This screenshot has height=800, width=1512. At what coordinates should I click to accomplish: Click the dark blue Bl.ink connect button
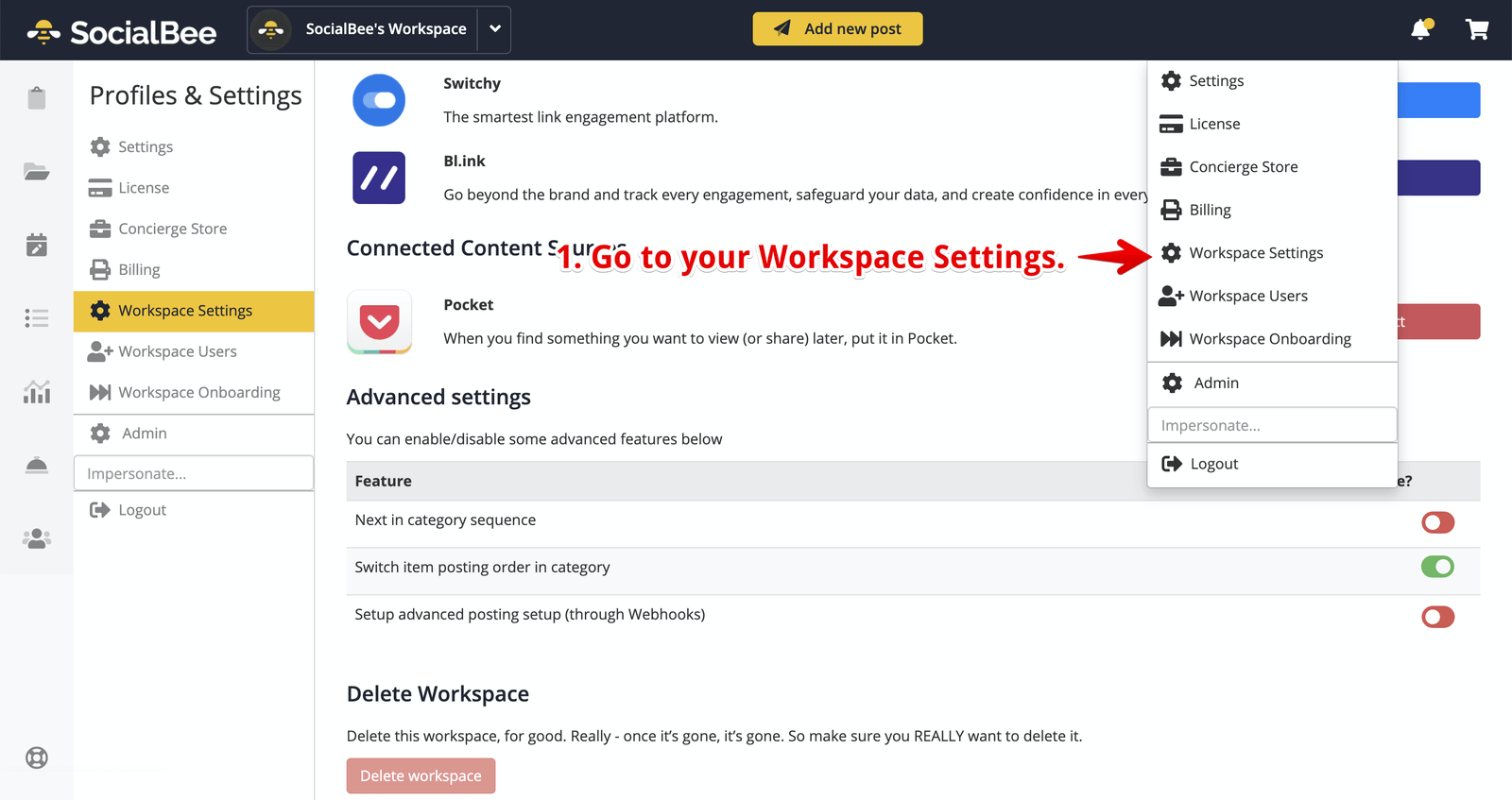1438,178
